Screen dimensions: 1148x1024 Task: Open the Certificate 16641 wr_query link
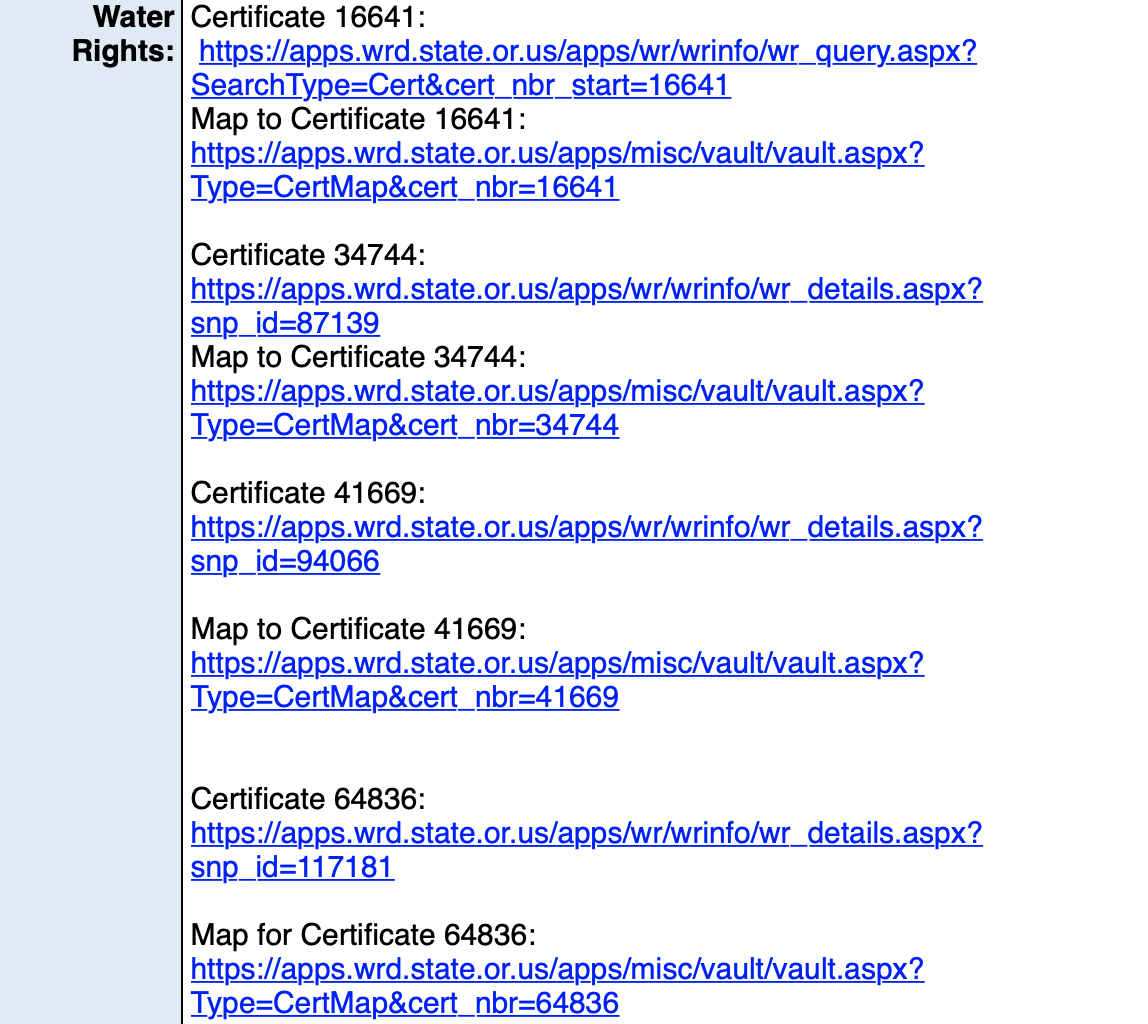588,52
